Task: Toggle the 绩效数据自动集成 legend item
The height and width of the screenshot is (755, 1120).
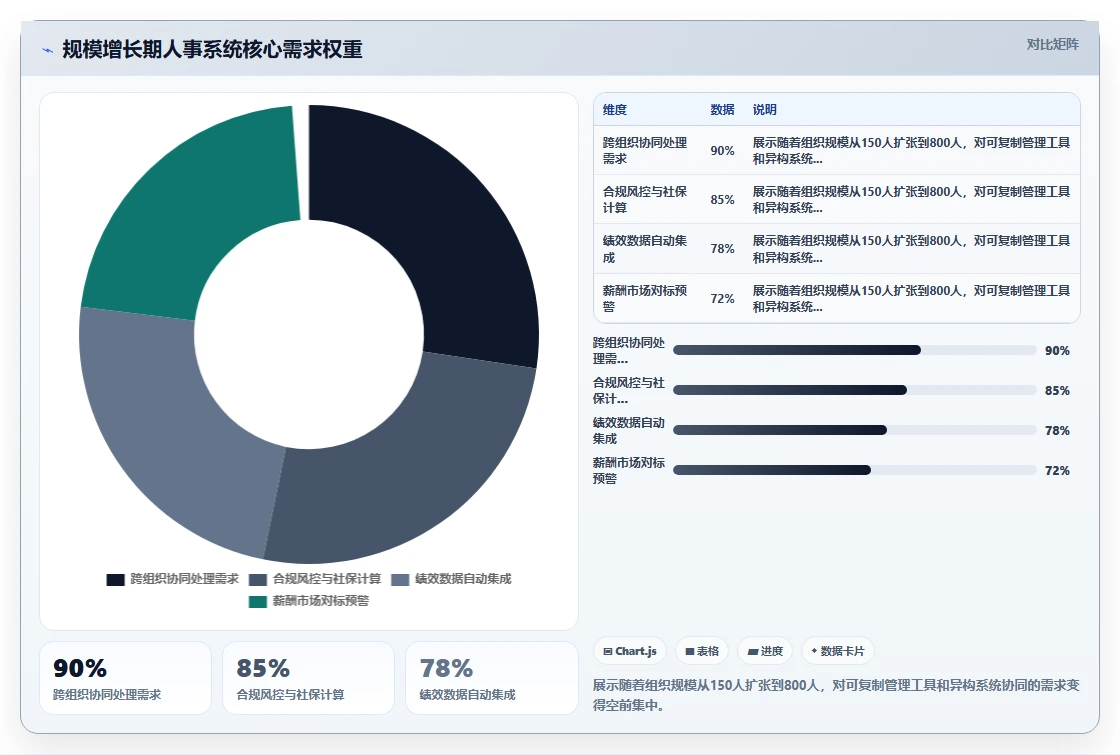Action: [451, 579]
